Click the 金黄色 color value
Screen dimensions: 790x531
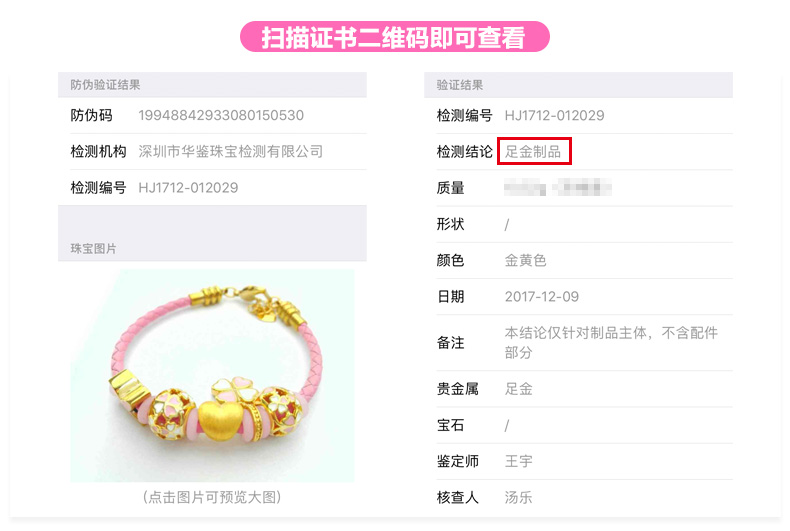tap(525, 260)
